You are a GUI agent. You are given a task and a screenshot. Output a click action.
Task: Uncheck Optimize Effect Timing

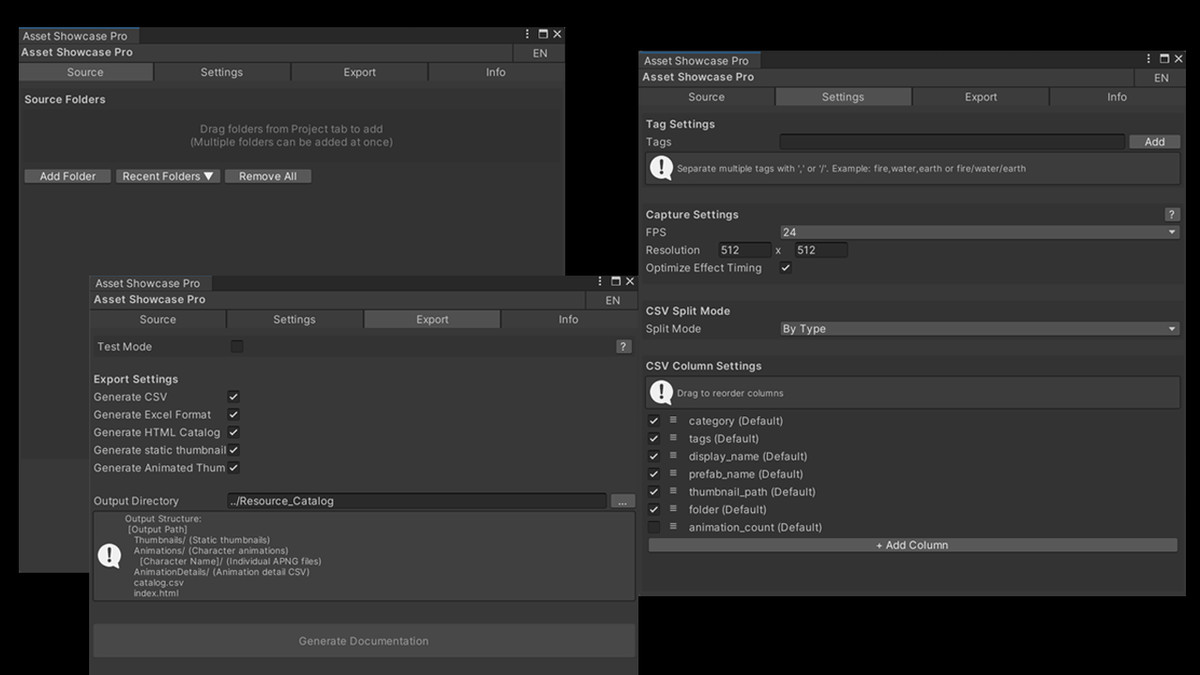tap(785, 268)
